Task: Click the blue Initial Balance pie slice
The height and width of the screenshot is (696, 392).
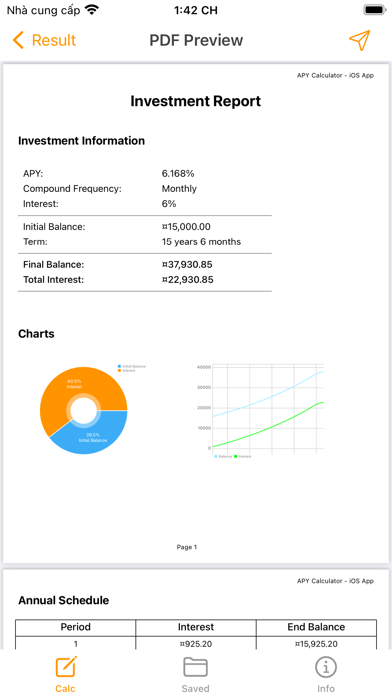Action: pyautogui.click(x=95, y=435)
